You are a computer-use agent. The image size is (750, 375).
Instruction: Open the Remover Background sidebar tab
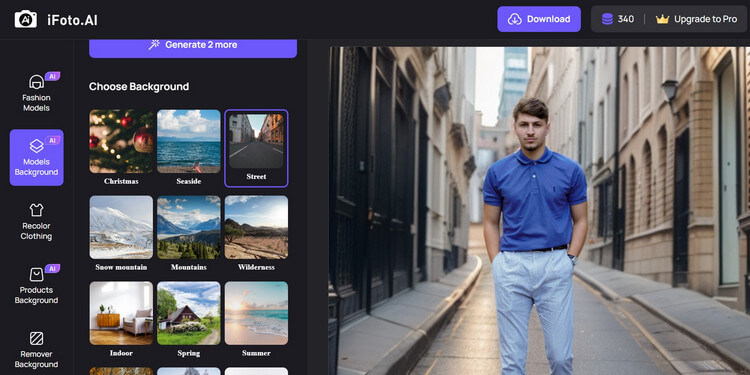coord(36,350)
